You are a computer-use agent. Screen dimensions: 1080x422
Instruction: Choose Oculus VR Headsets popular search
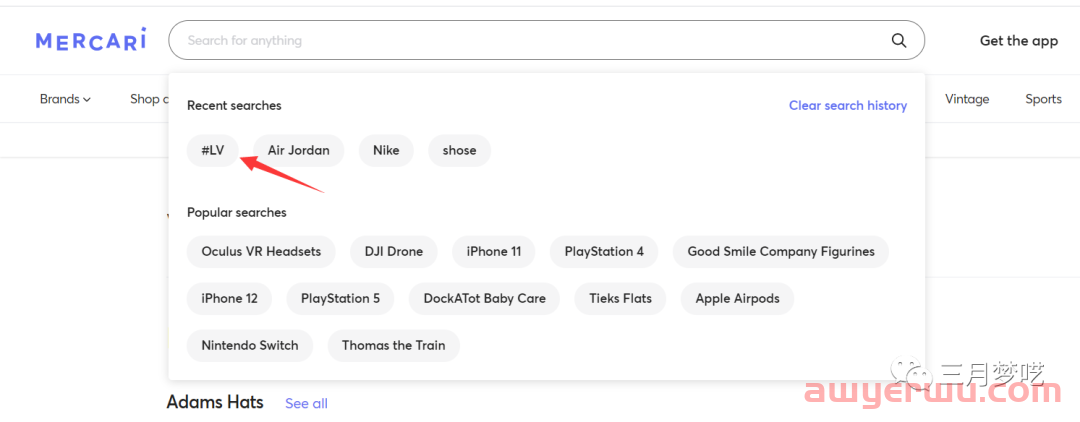[261, 251]
